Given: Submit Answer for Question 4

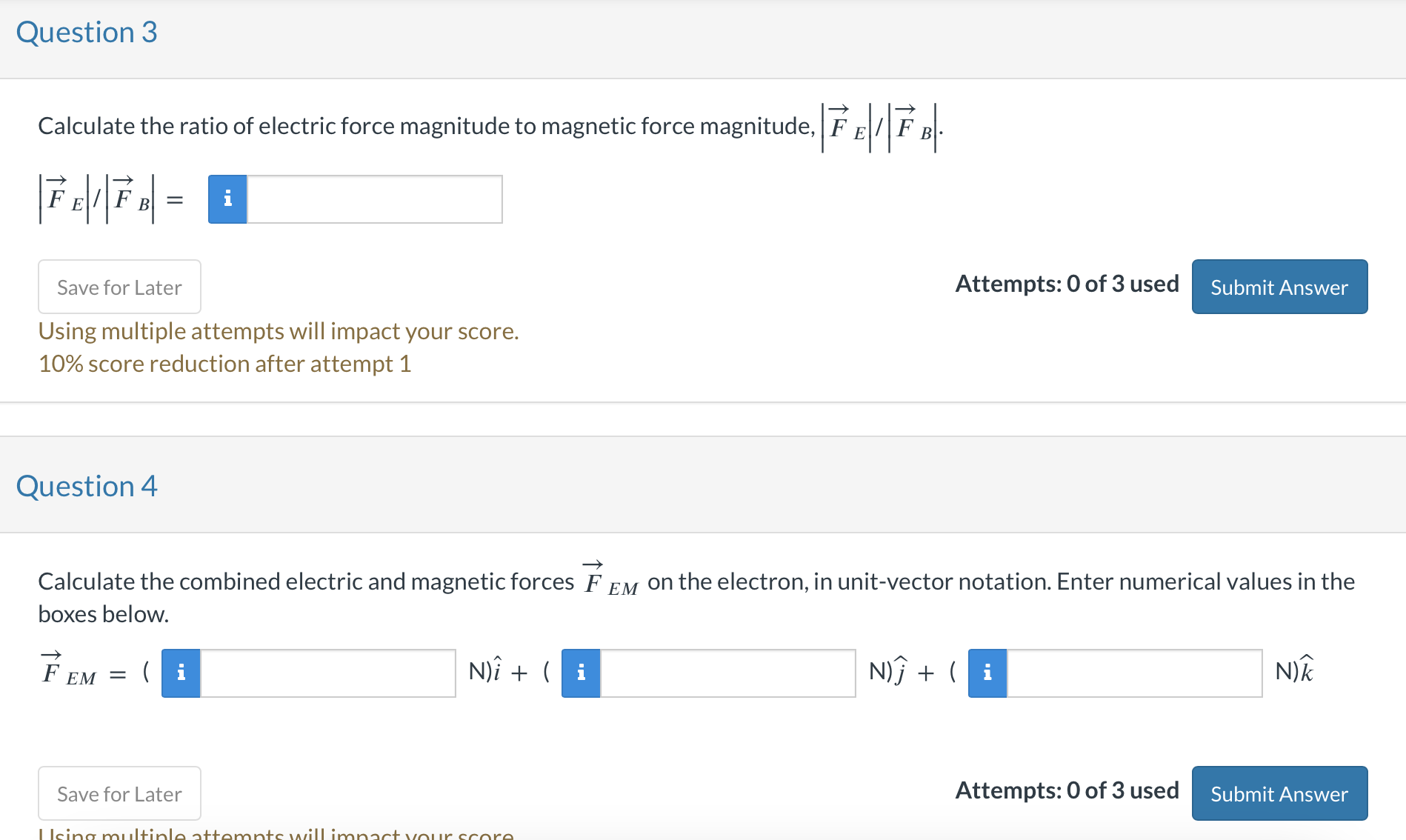Looking at the screenshot, I should point(1279,793).
